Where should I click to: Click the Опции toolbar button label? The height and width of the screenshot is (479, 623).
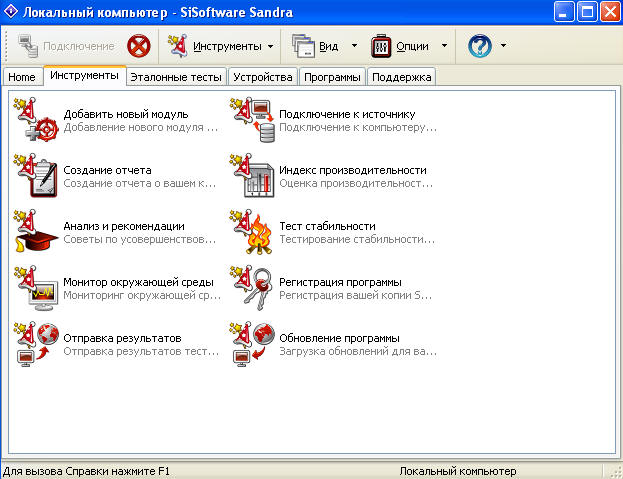click(x=412, y=46)
